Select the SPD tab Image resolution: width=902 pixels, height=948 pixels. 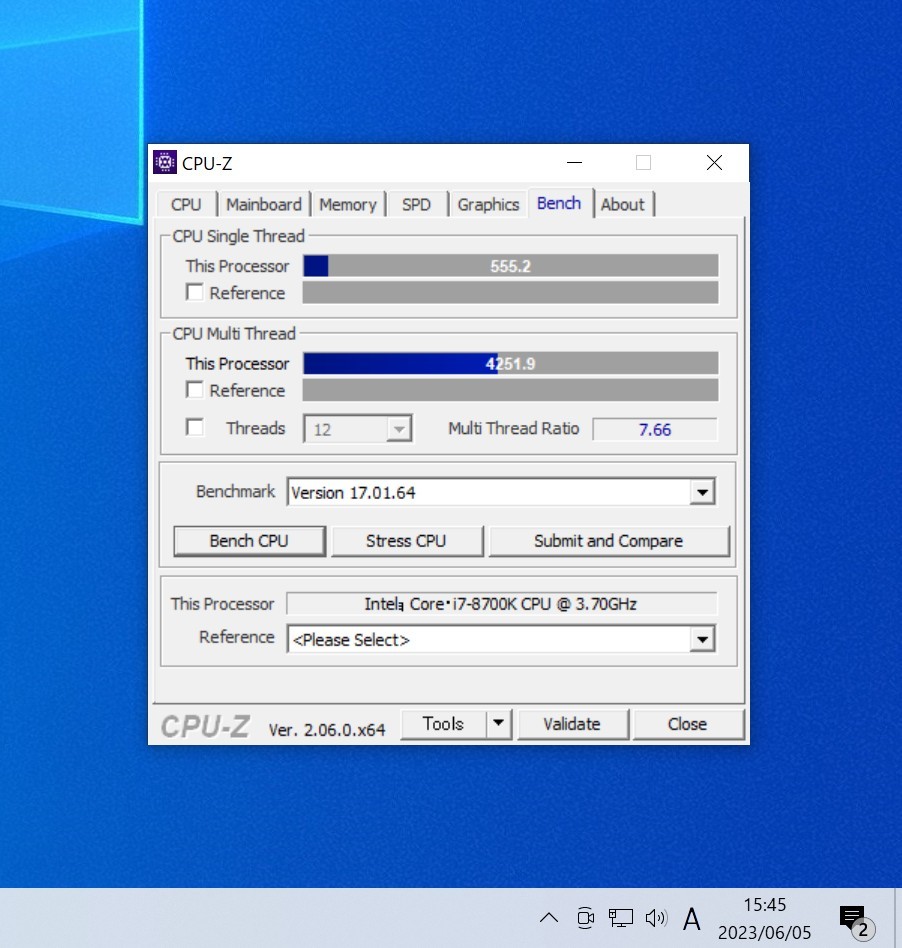pos(416,204)
